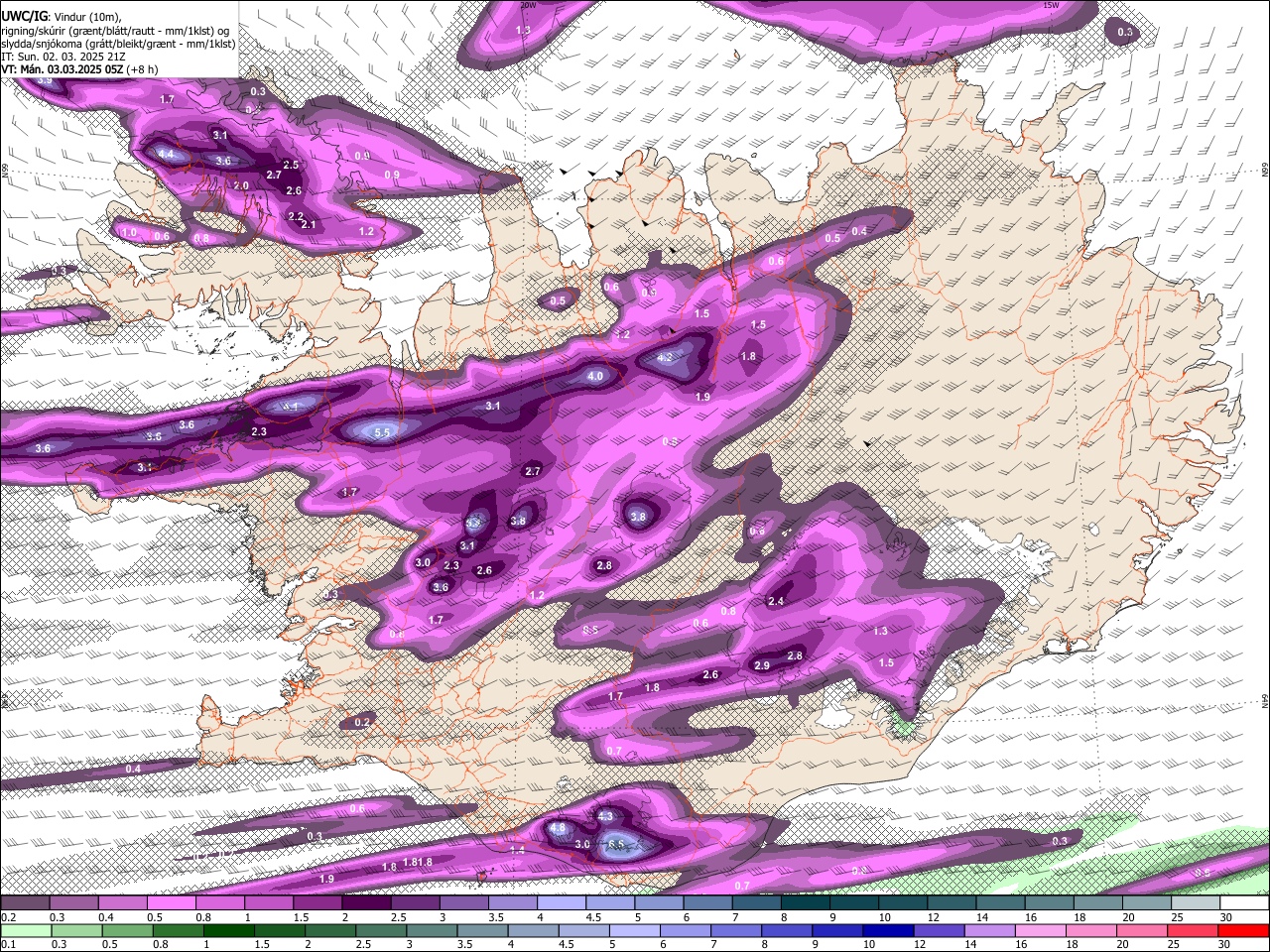Click the 'slydda/snjókoma' legend description line
Viewport: 1270px width, 952px height.
point(118,44)
